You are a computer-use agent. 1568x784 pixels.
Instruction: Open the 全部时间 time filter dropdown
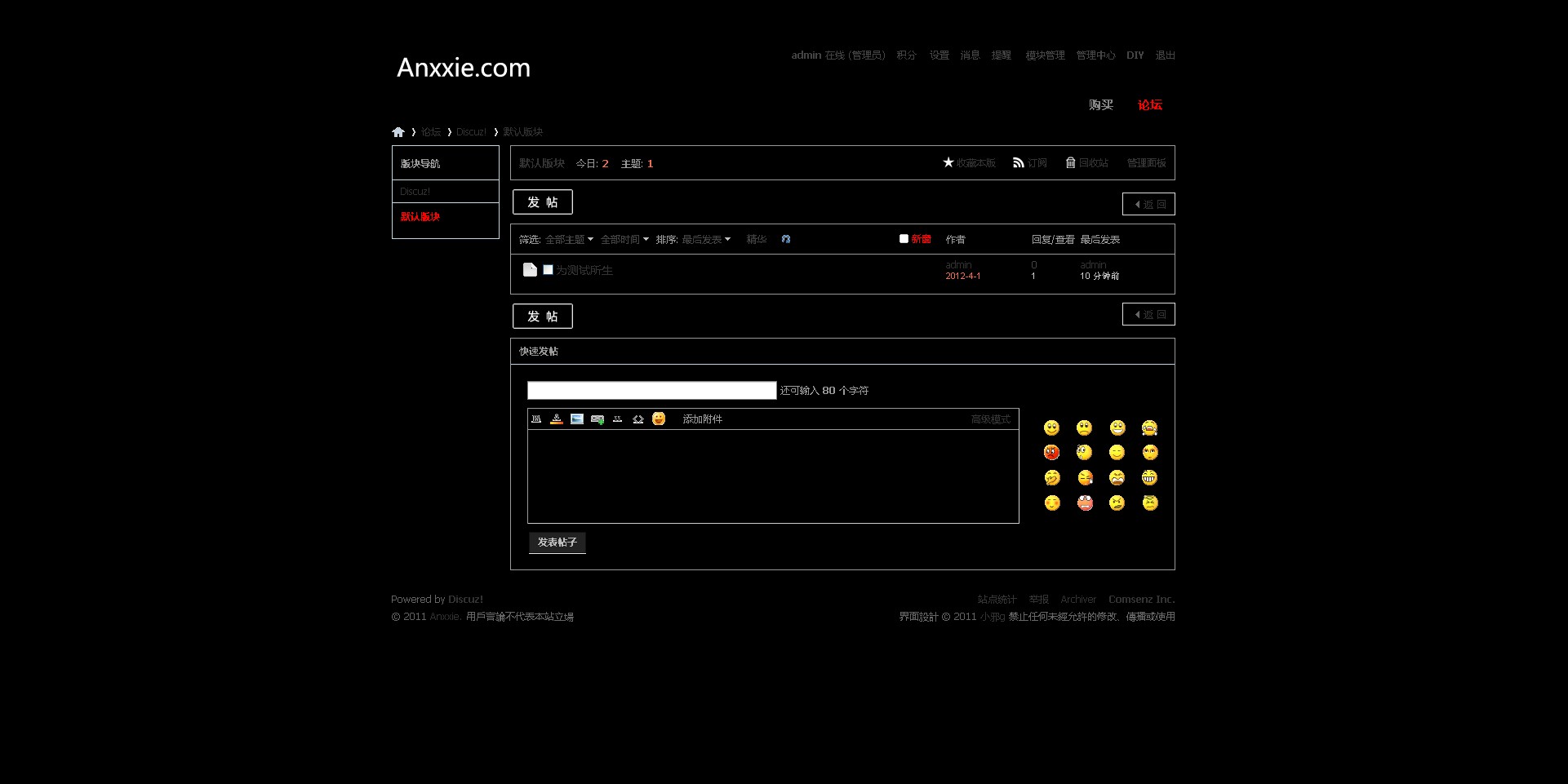tap(624, 240)
